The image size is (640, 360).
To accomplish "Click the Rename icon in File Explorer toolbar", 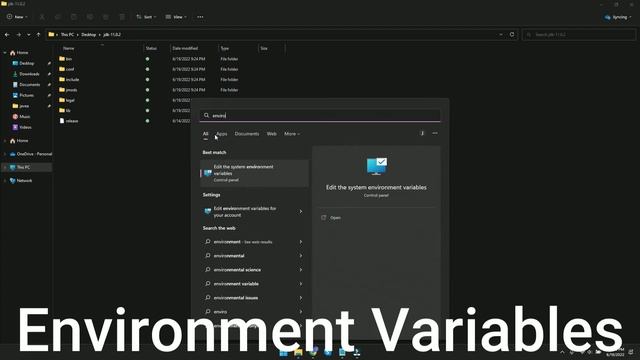I will coord(90,17).
